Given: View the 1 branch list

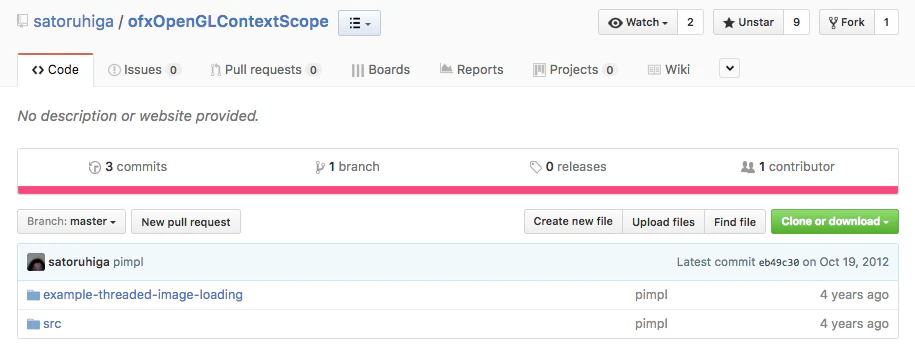Looking at the screenshot, I should pos(347,167).
